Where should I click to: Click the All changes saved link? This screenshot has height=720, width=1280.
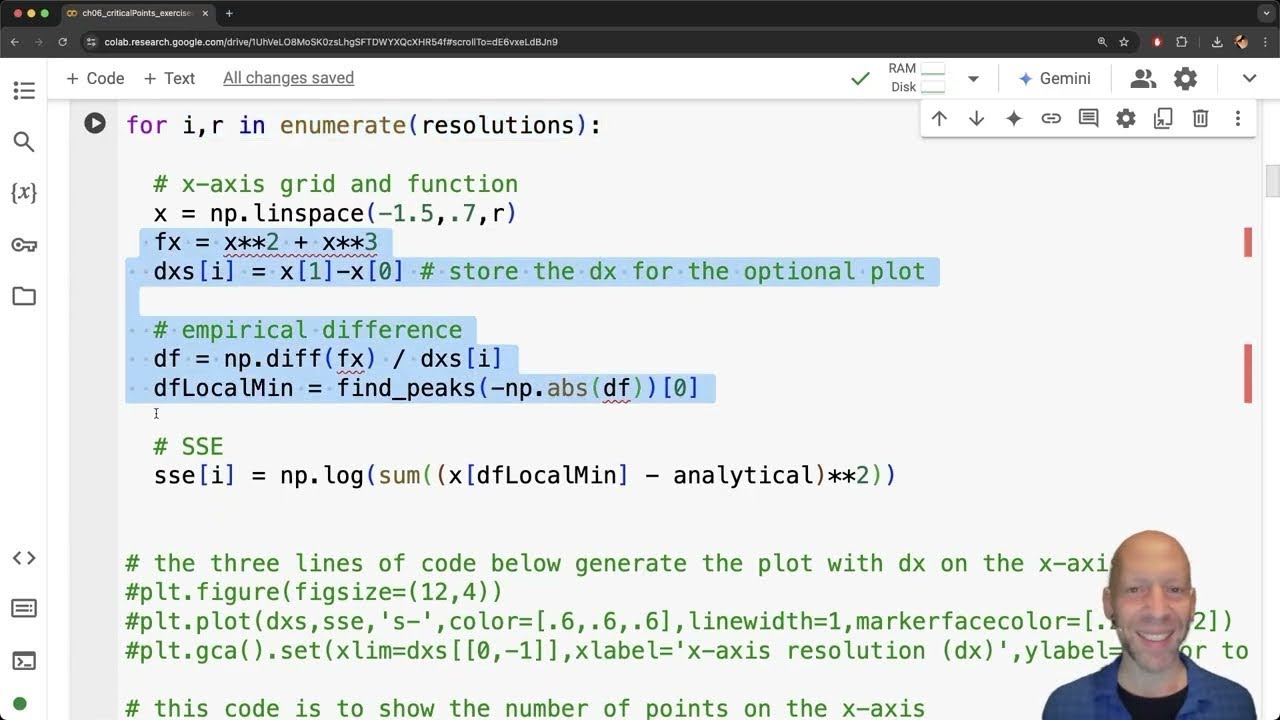click(288, 78)
